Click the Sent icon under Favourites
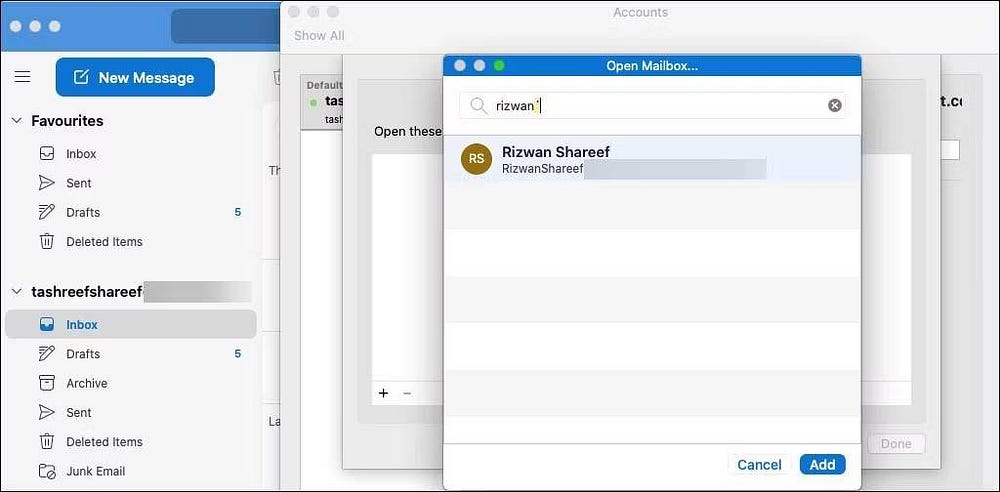The image size is (1000, 492). coord(46,183)
